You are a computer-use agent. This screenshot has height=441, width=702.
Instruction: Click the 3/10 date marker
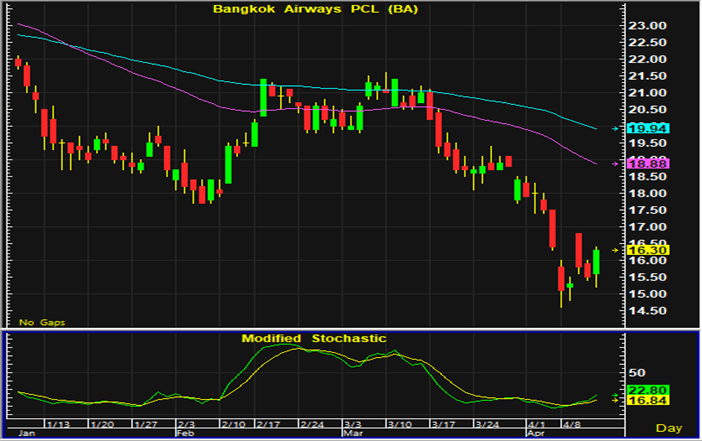click(x=400, y=424)
